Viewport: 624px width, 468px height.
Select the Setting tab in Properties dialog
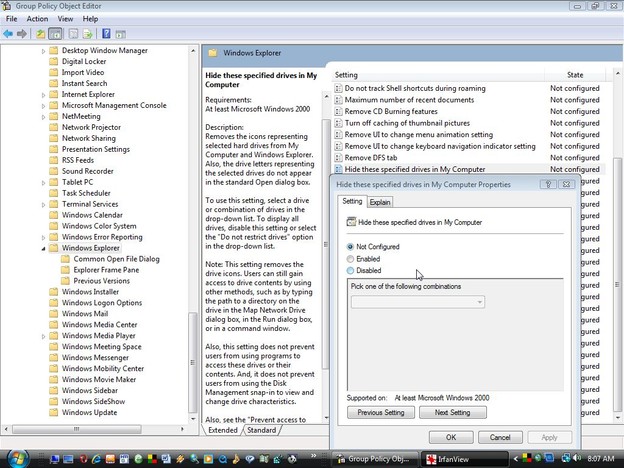(352, 201)
